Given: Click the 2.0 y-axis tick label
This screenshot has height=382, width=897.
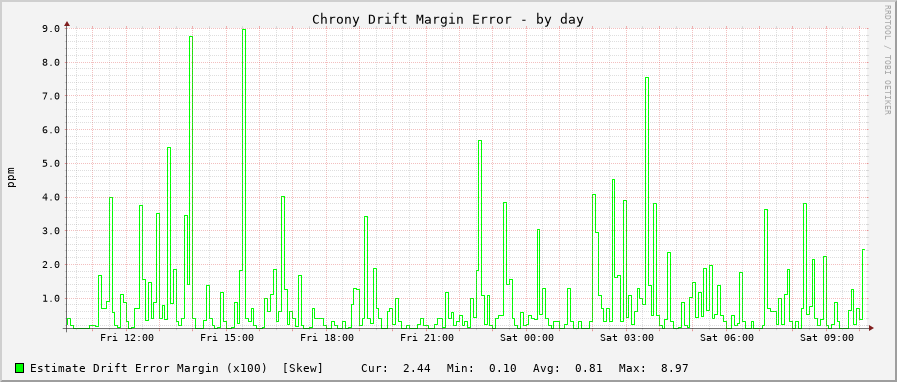Looking at the screenshot, I should point(51,265).
